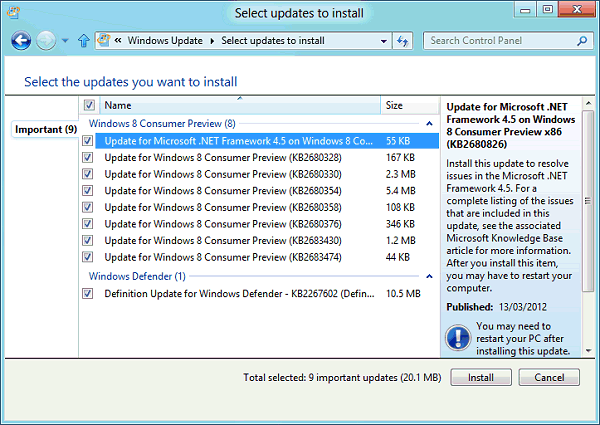Click the Refresh button beside address bar
600x425 pixels.
coord(403,41)
